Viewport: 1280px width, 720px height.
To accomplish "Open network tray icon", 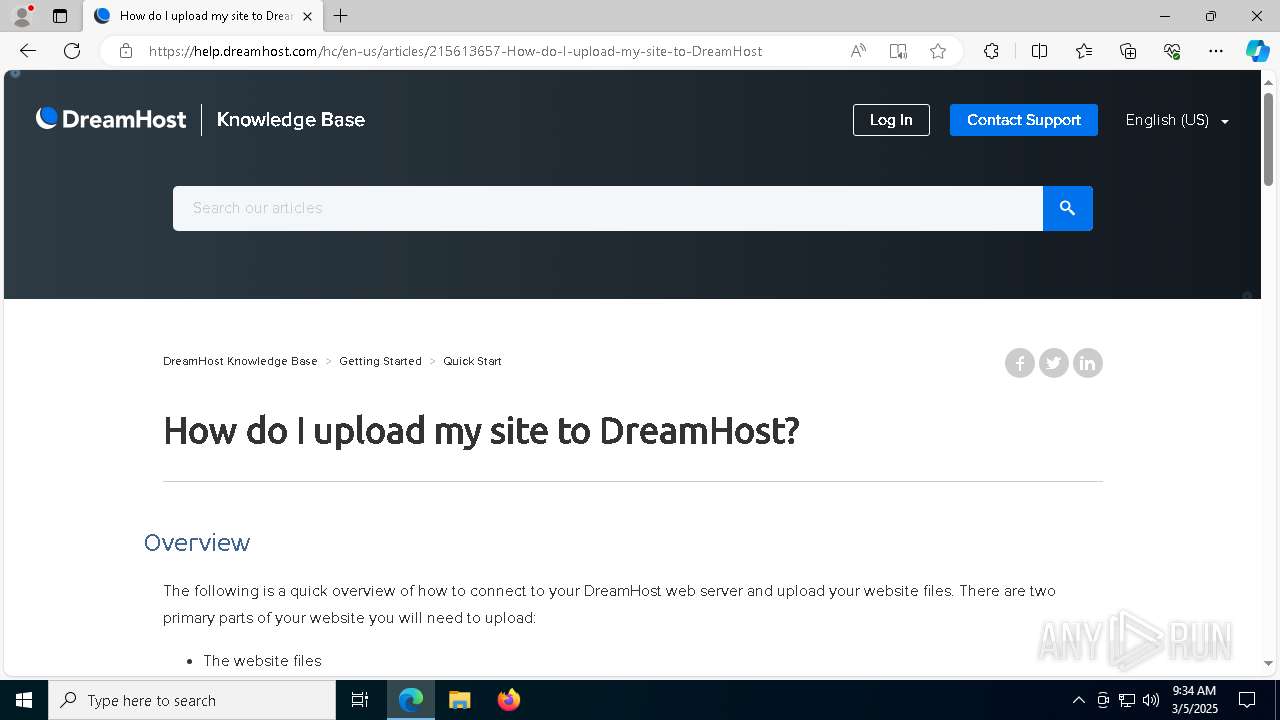I will point(1127,700).
